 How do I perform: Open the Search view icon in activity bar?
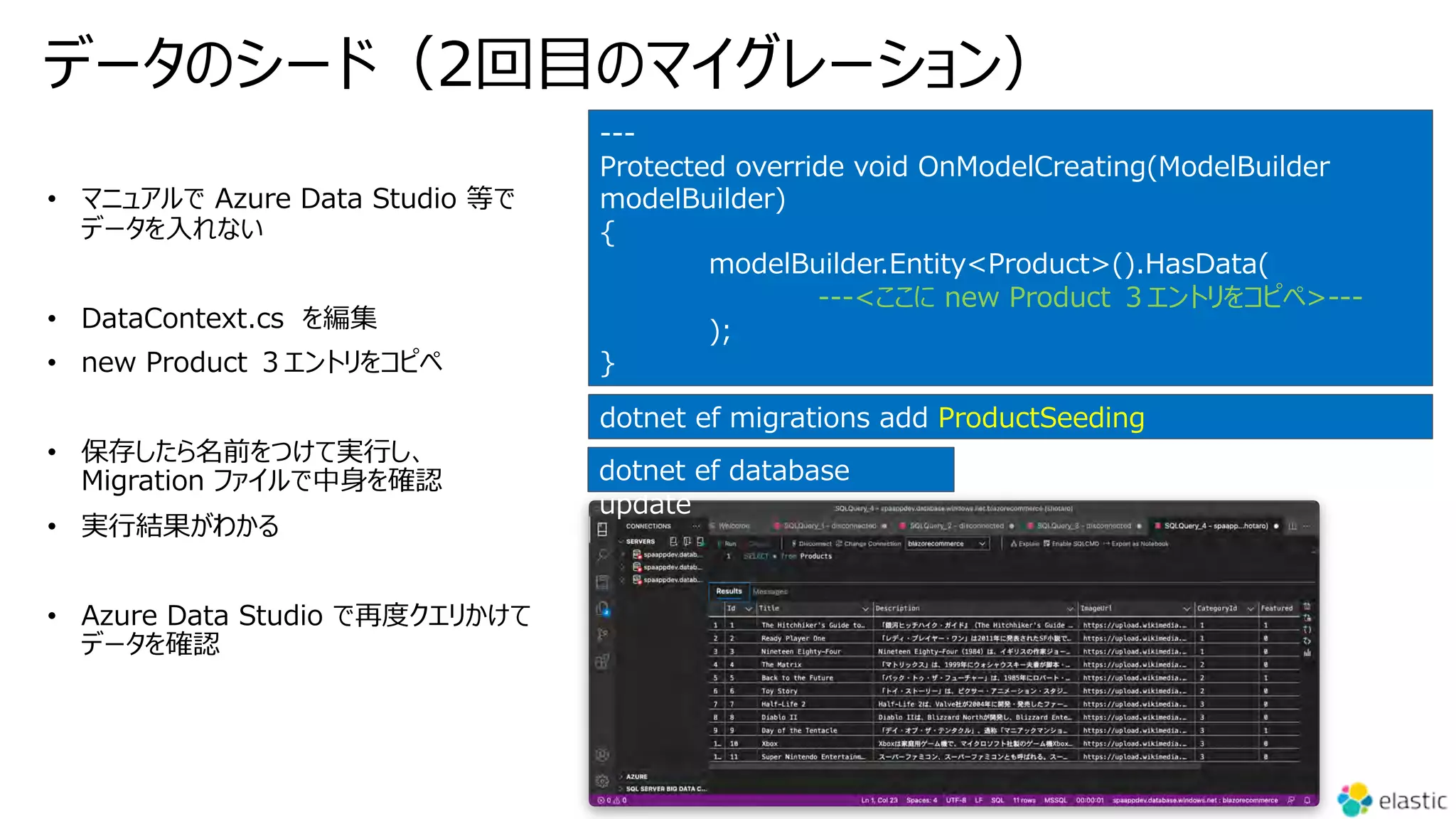point(602,555)
